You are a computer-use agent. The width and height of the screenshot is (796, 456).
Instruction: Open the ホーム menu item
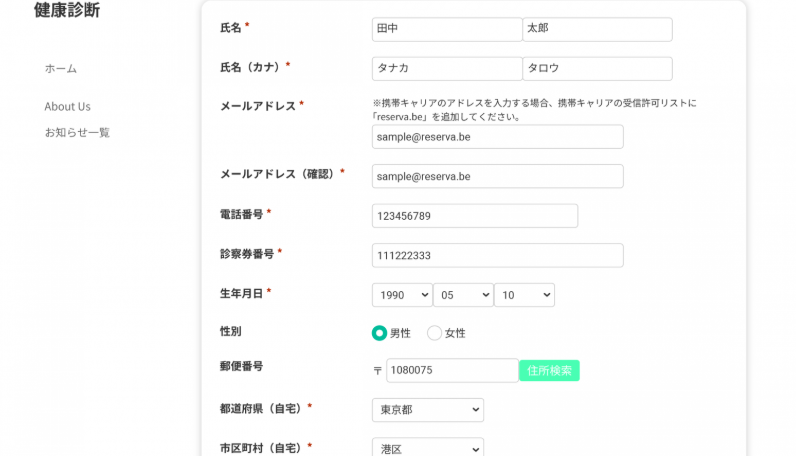(60, 69)
